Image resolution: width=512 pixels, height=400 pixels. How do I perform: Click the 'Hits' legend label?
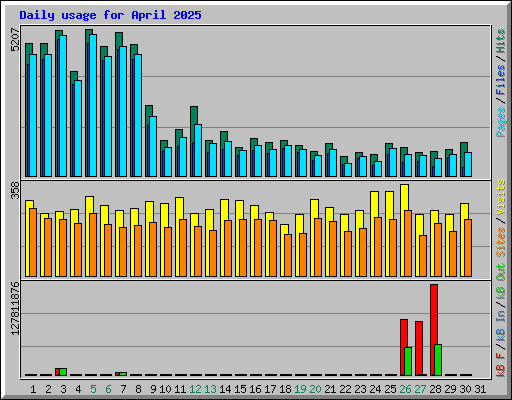pos(501,41)
